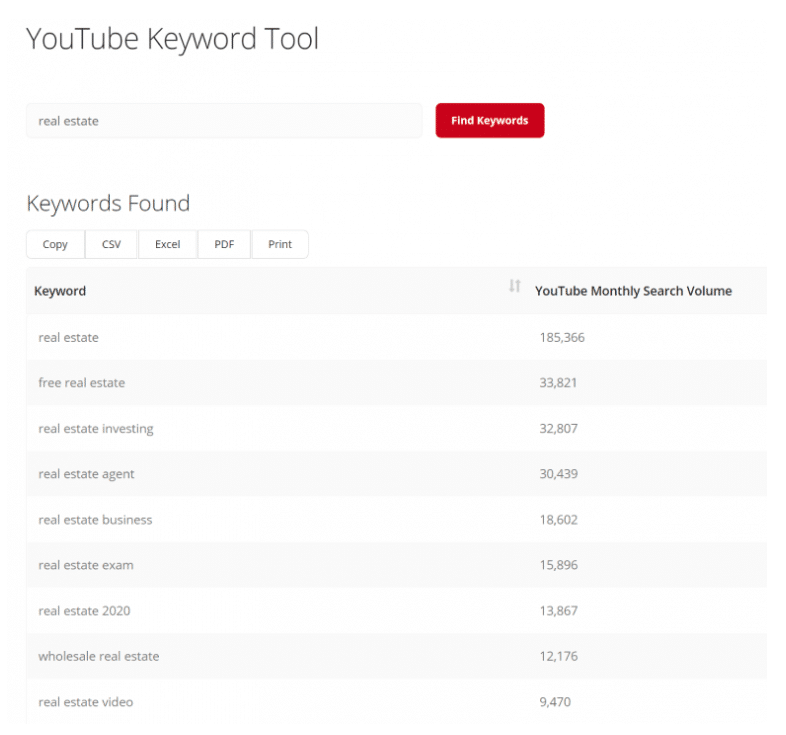Click the YouTube Monthly Search Volume header

coord(633,291)
